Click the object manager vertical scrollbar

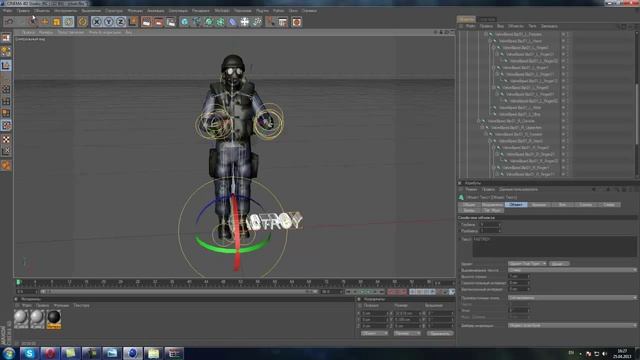(x=637, y=113)
